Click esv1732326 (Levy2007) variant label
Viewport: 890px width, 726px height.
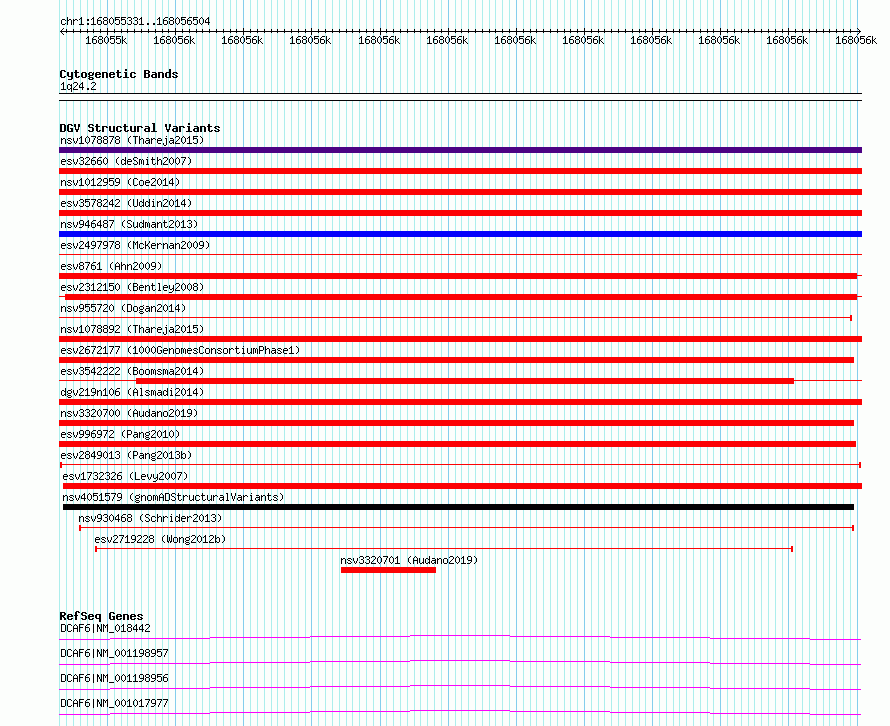[x=125, y=476]
